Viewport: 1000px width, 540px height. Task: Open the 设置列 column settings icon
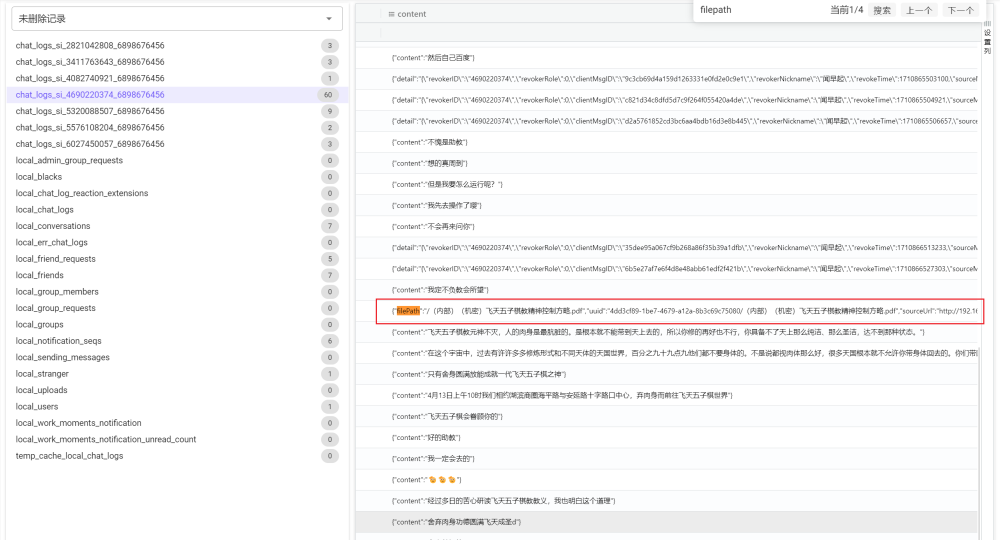coord(988,39)
